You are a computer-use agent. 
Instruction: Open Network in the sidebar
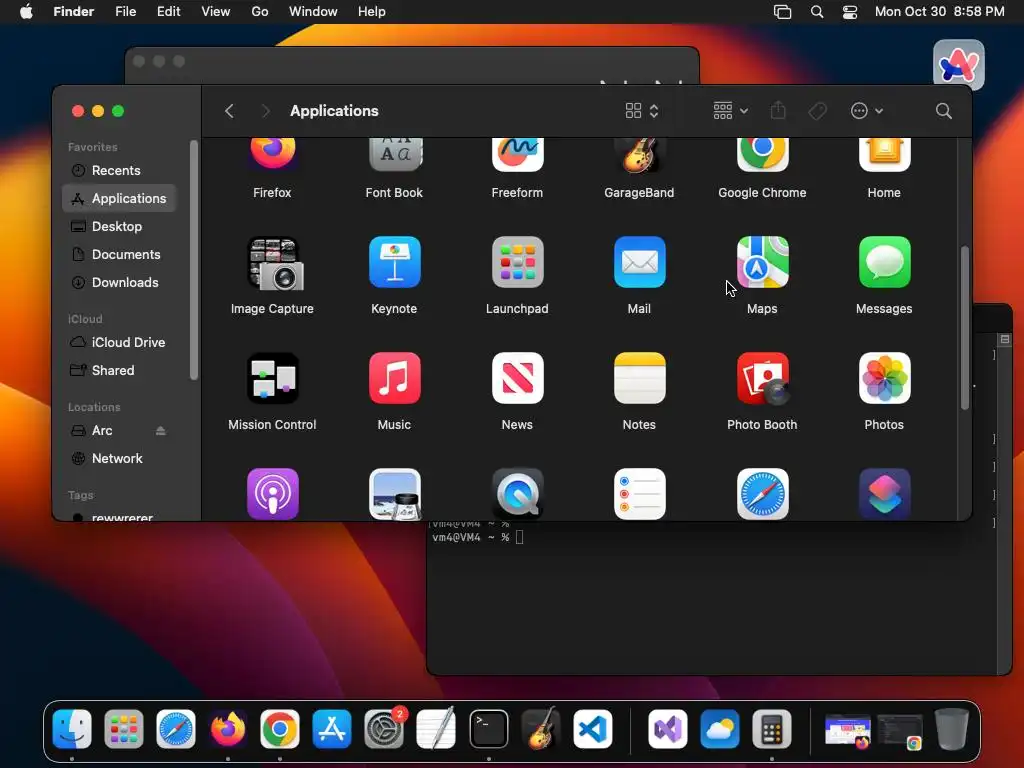coord(119,458)
